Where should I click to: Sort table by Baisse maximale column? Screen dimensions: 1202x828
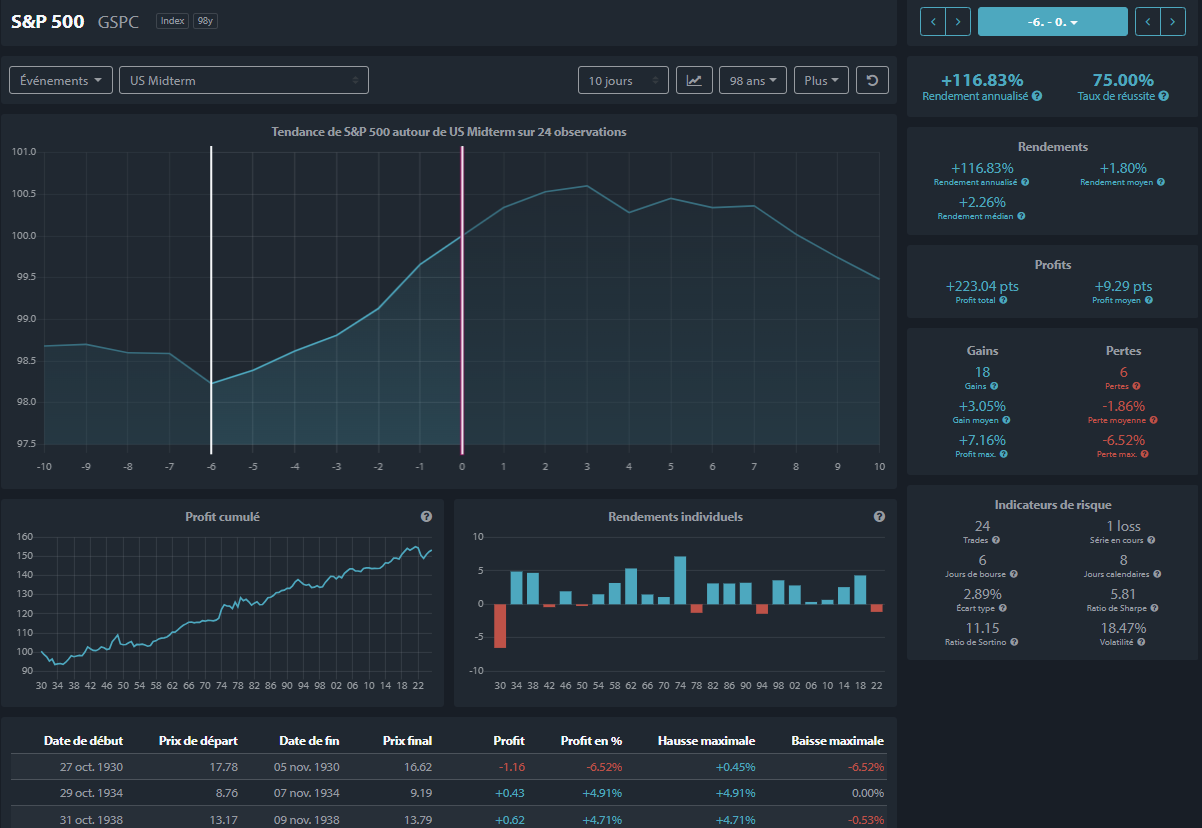[x=837, y=741]
